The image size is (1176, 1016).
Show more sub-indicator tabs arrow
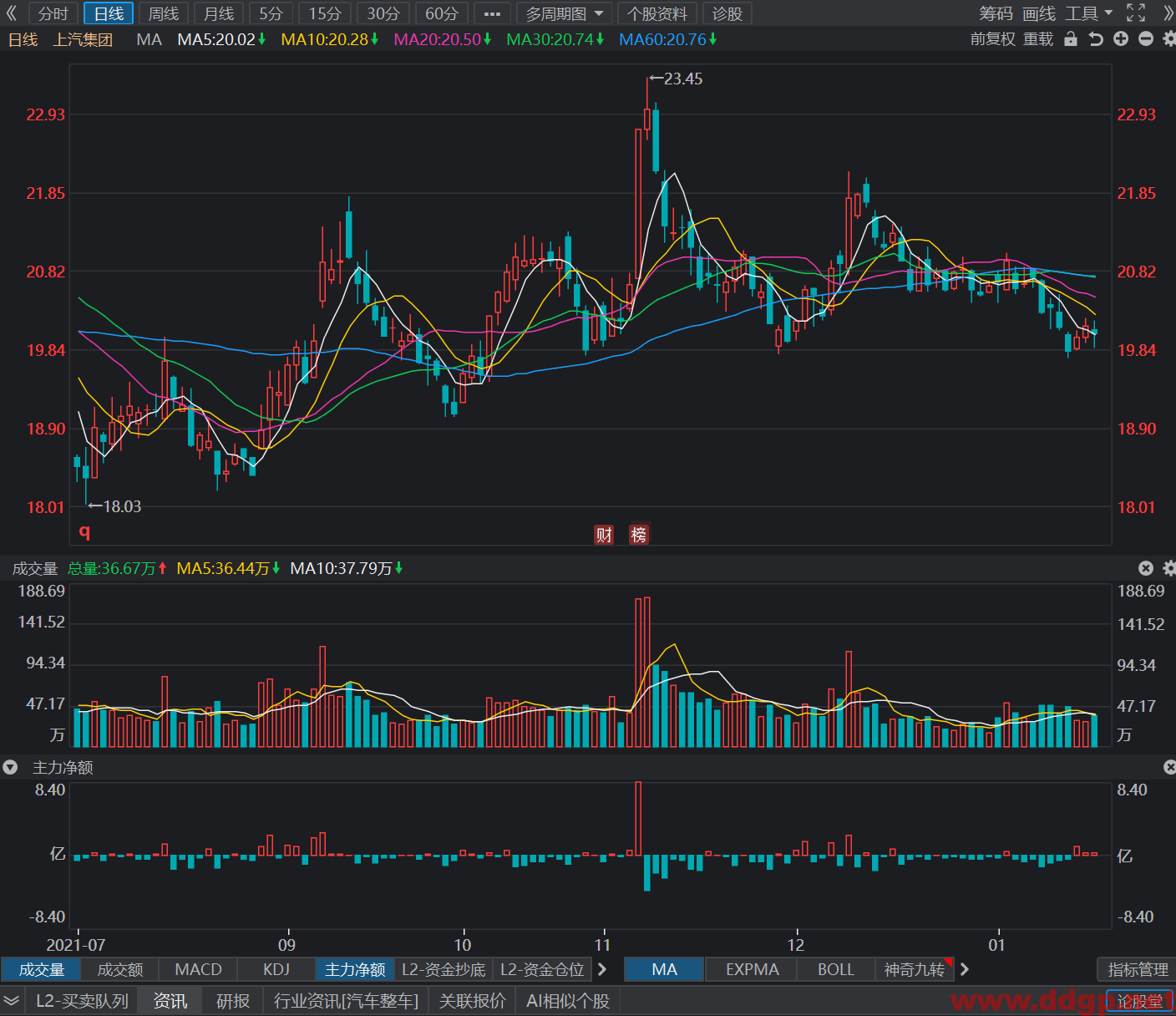[602, 969]
